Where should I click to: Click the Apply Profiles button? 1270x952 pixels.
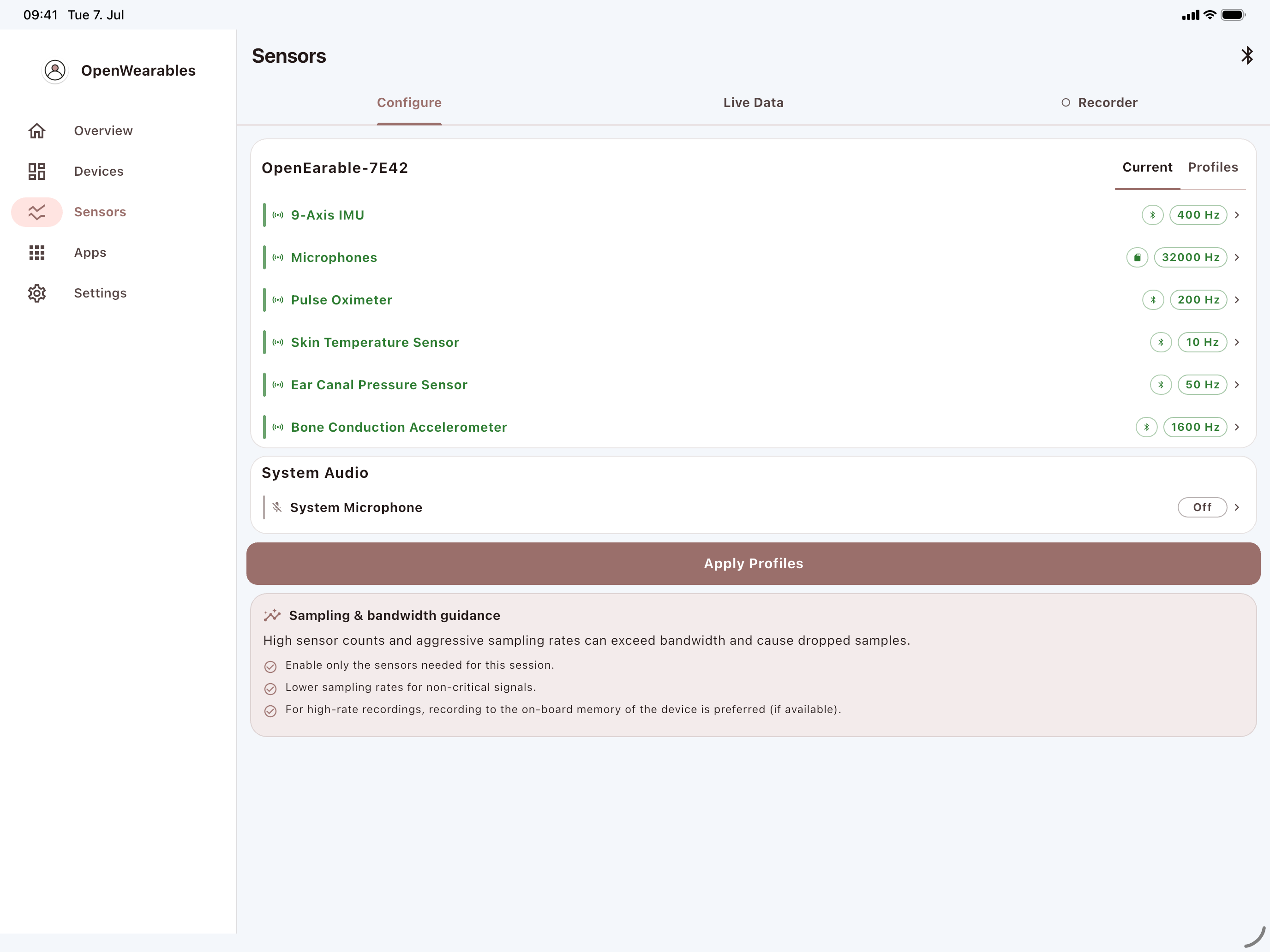coord(753,564)
